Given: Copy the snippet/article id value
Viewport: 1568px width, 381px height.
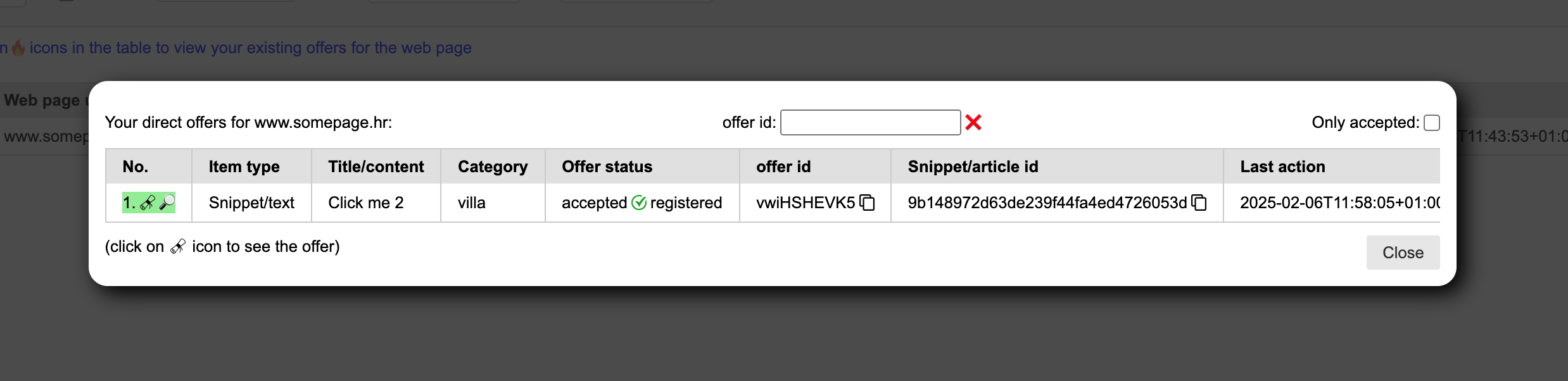Looking at the screenshot, I should (1199, 203).
